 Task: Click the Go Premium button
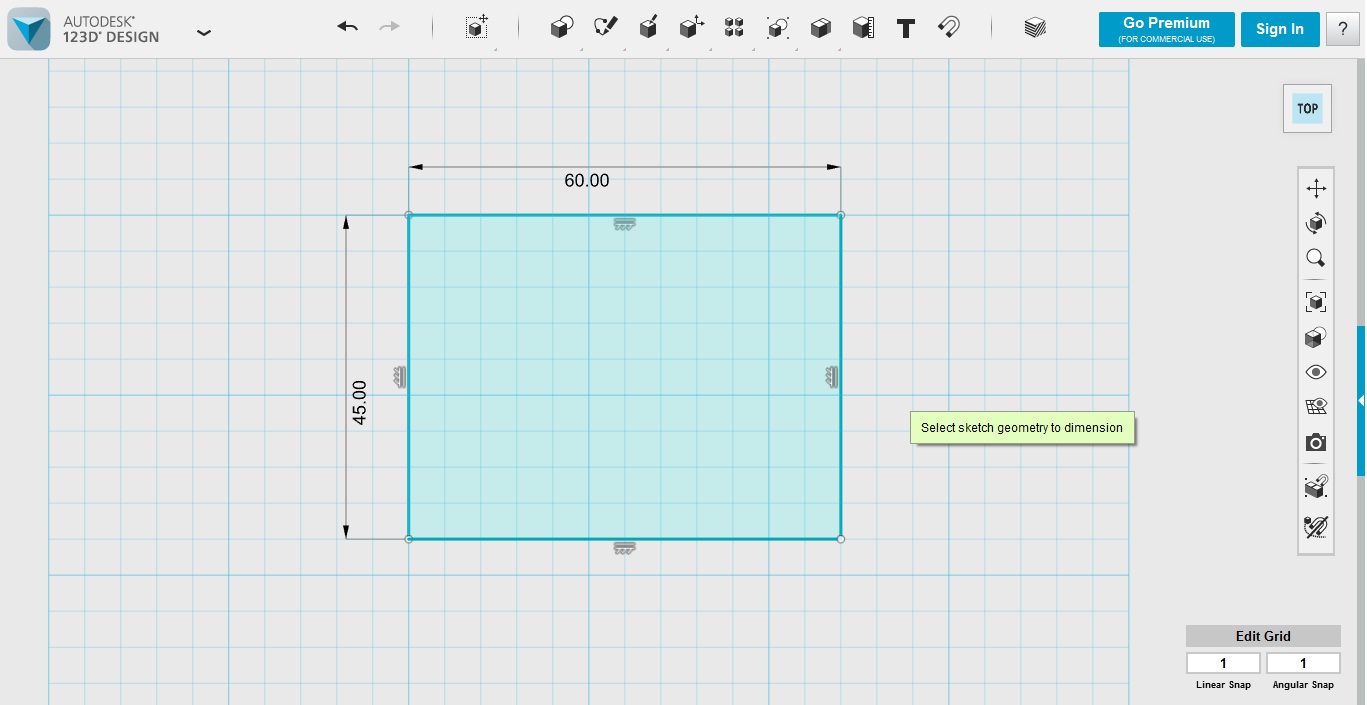tap(1166, 29)
